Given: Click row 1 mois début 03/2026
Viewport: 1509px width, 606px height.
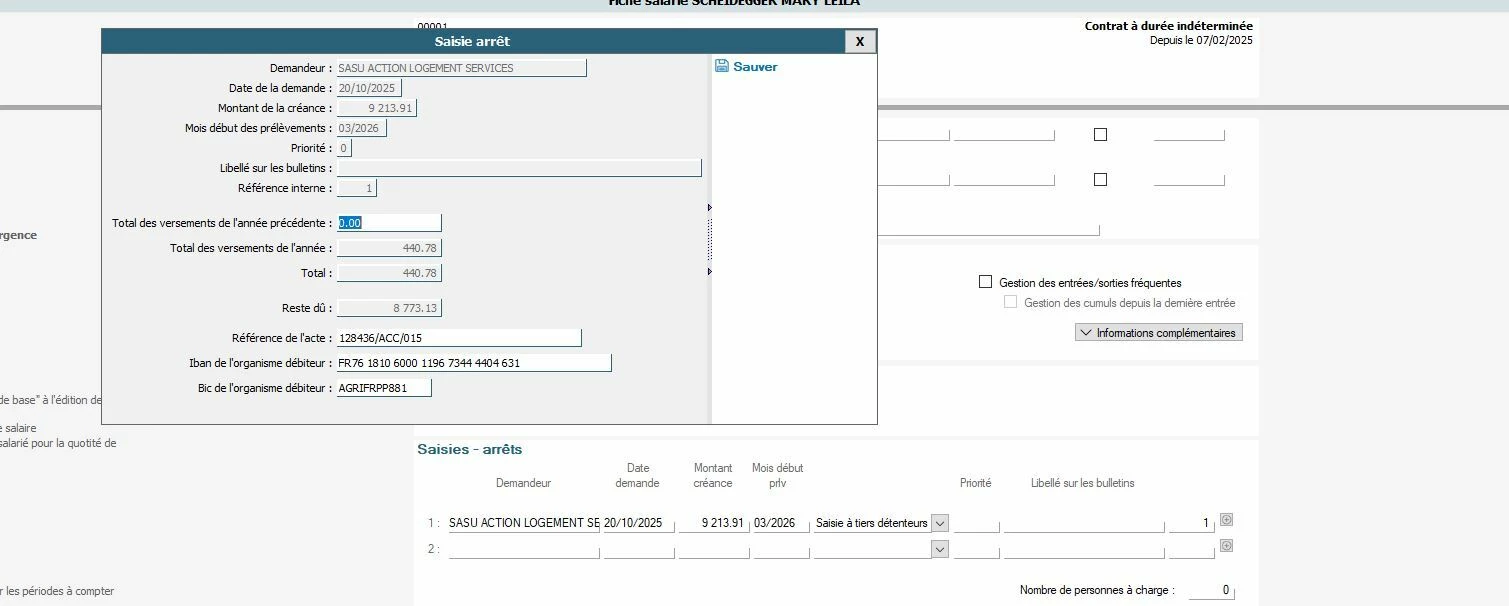Looking at the screenshot, I should (x=781, y=523).
